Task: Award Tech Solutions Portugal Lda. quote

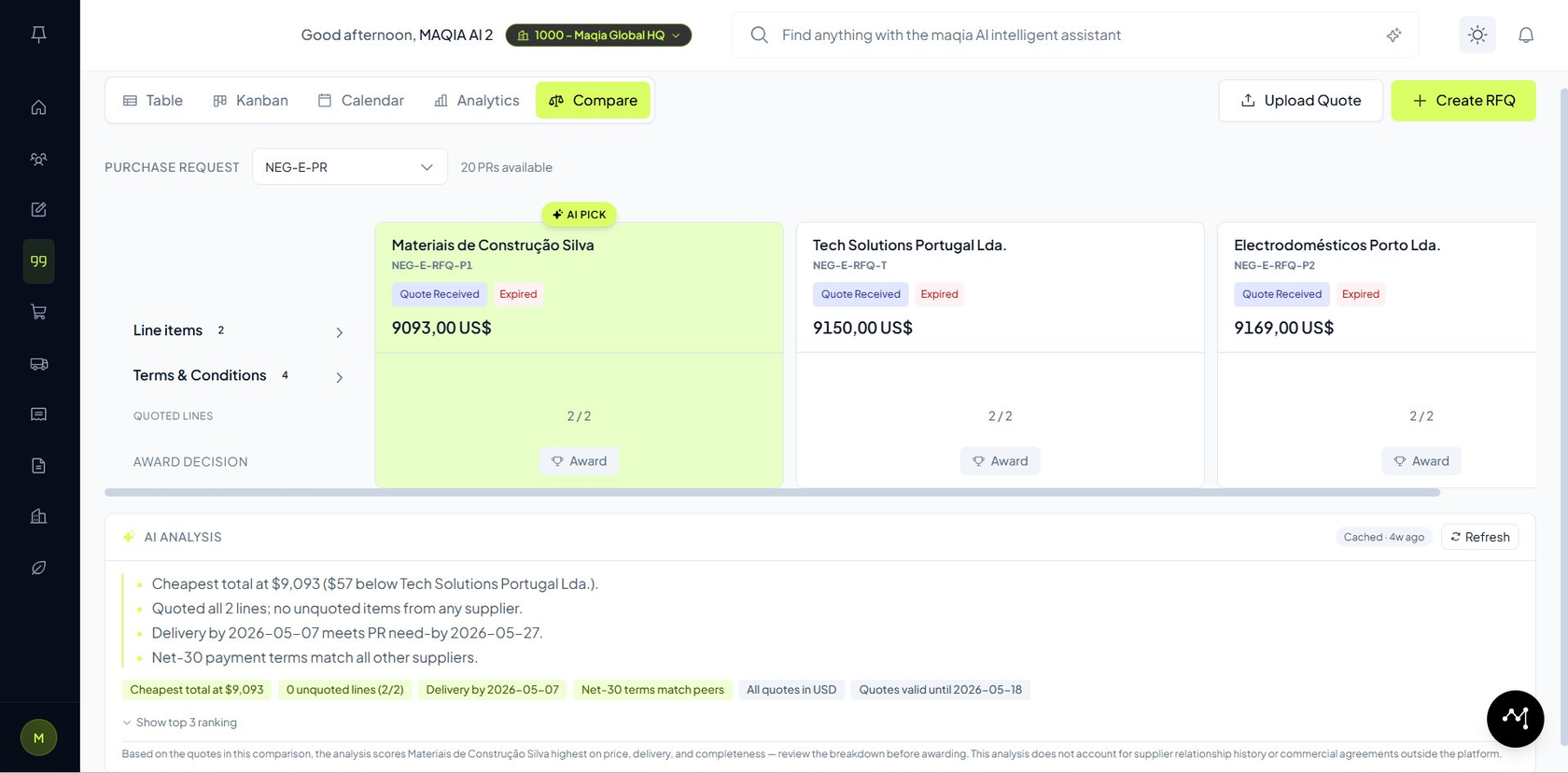Action: [1000, 461]
